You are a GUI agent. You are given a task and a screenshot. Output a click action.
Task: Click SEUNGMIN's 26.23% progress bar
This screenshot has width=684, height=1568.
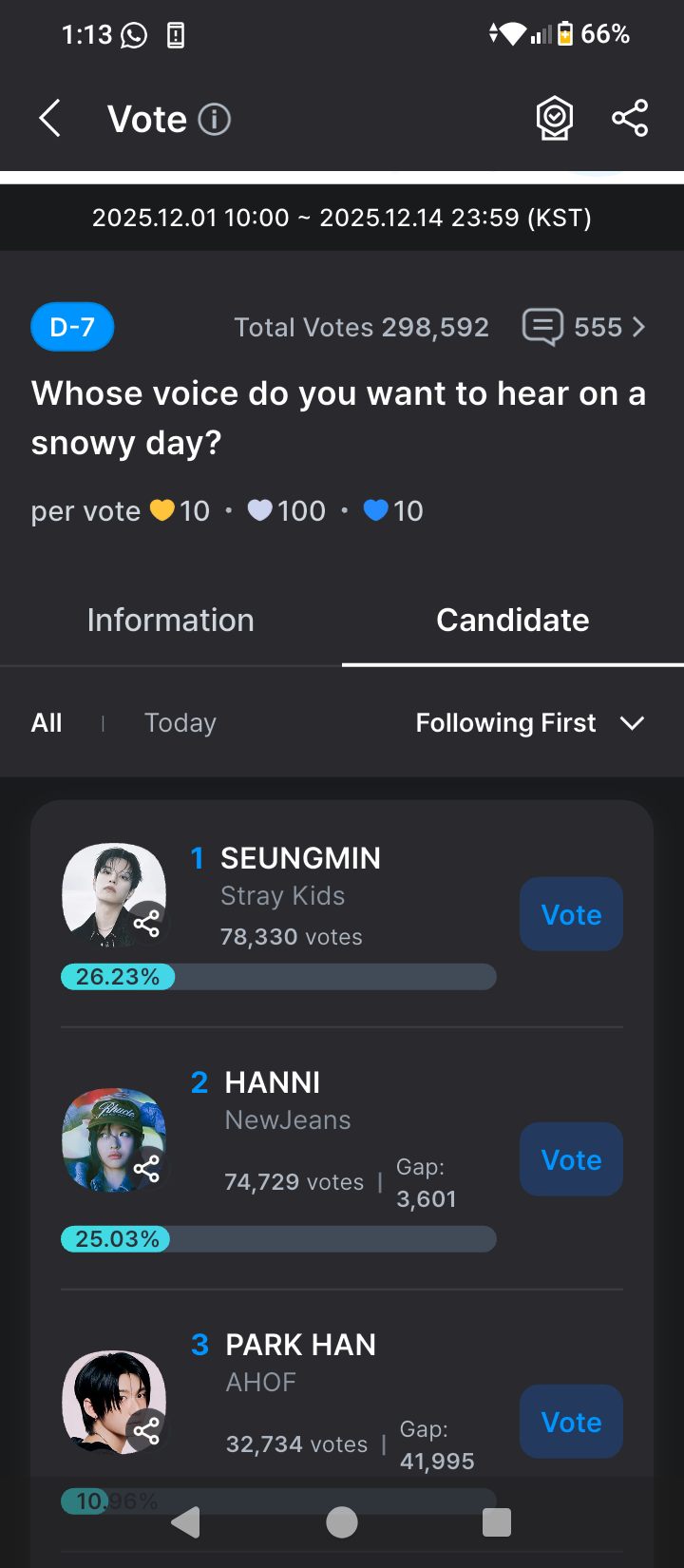pyautogui.click(x=278, y=977)
